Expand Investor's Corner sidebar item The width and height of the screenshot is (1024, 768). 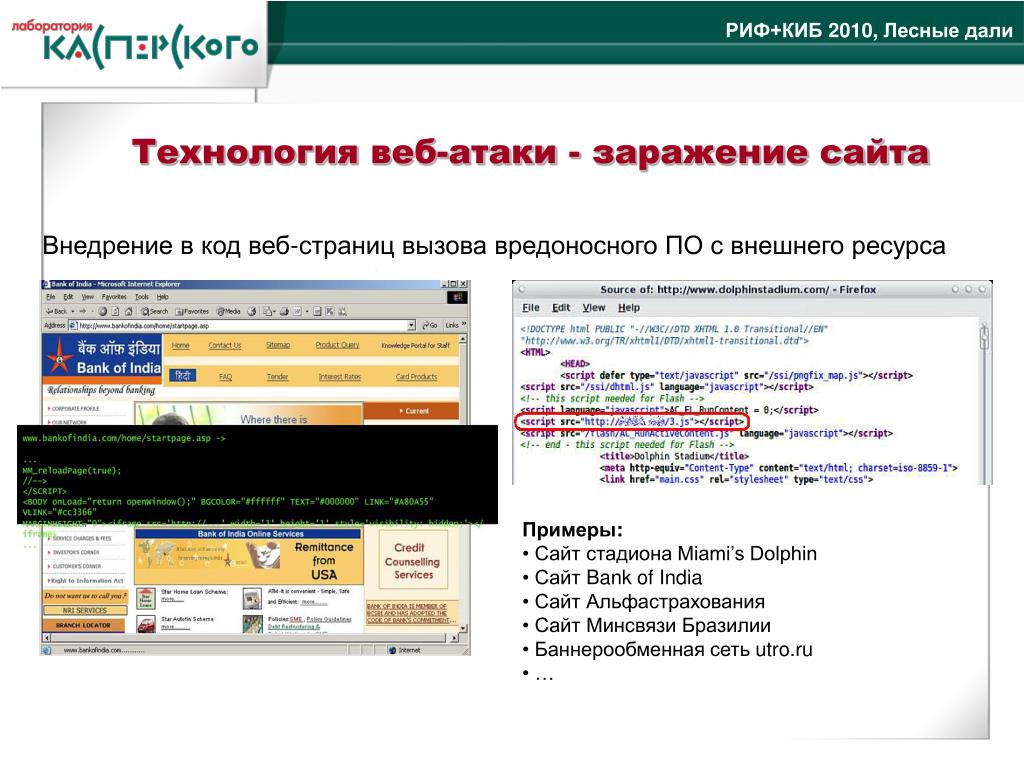click(x=74, y=552)
